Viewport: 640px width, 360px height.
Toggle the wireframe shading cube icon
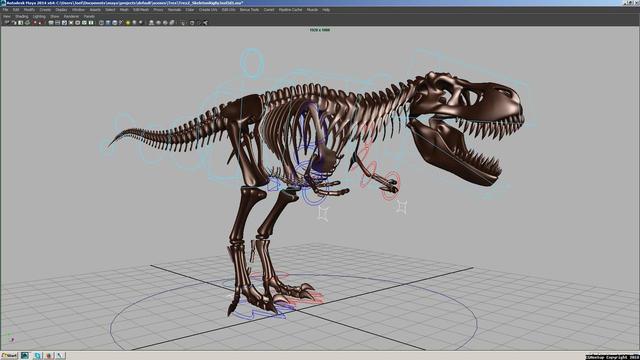point(101,22)
